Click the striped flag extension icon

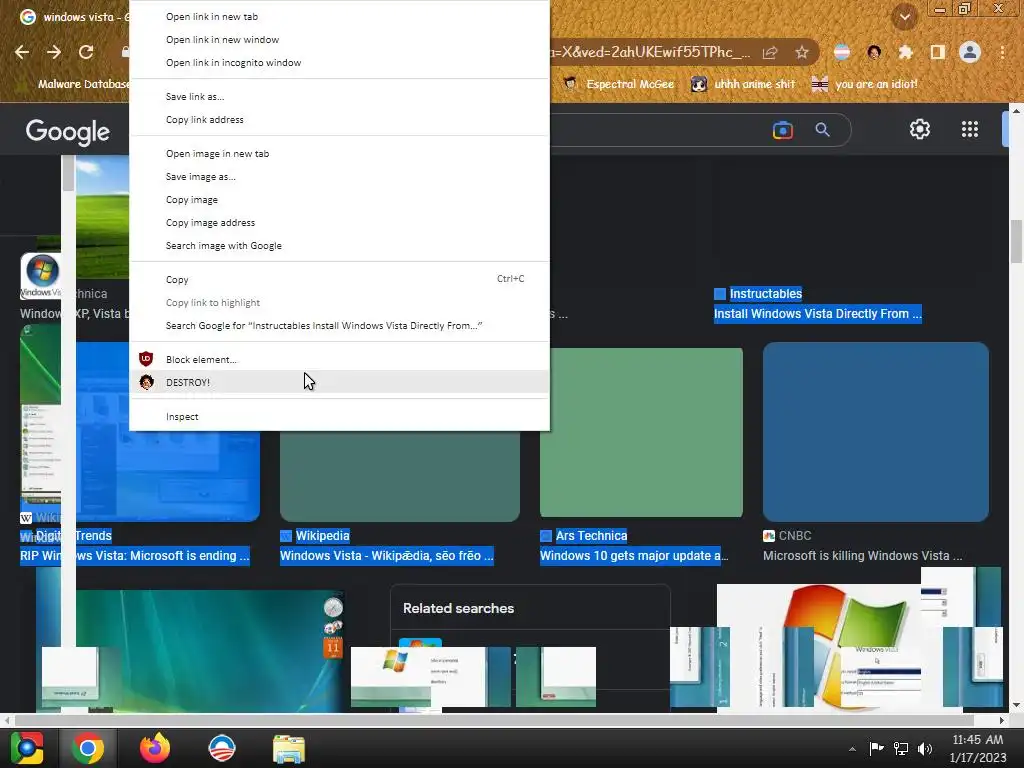point(842,52)
